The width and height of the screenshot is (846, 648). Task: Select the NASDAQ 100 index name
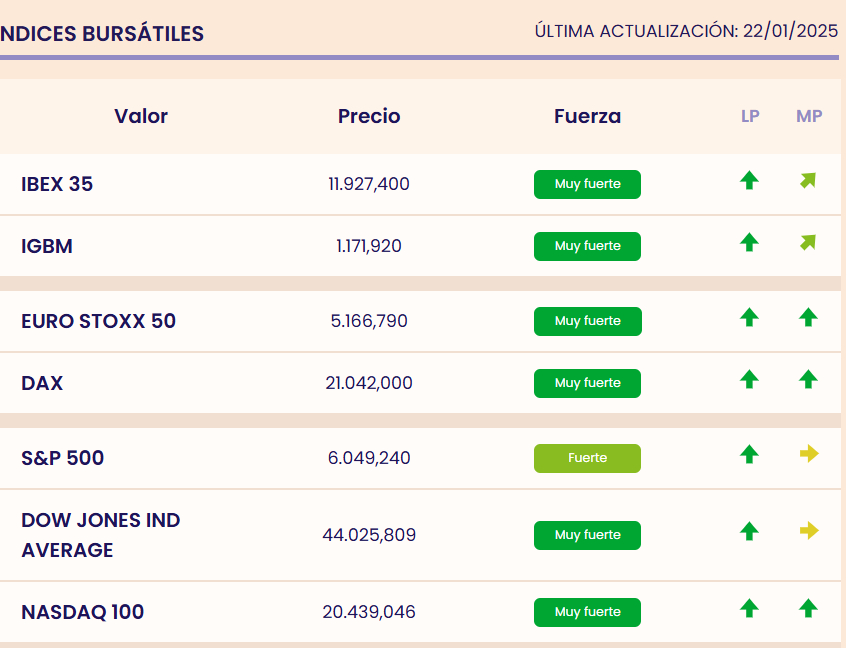tap(82, 612)
